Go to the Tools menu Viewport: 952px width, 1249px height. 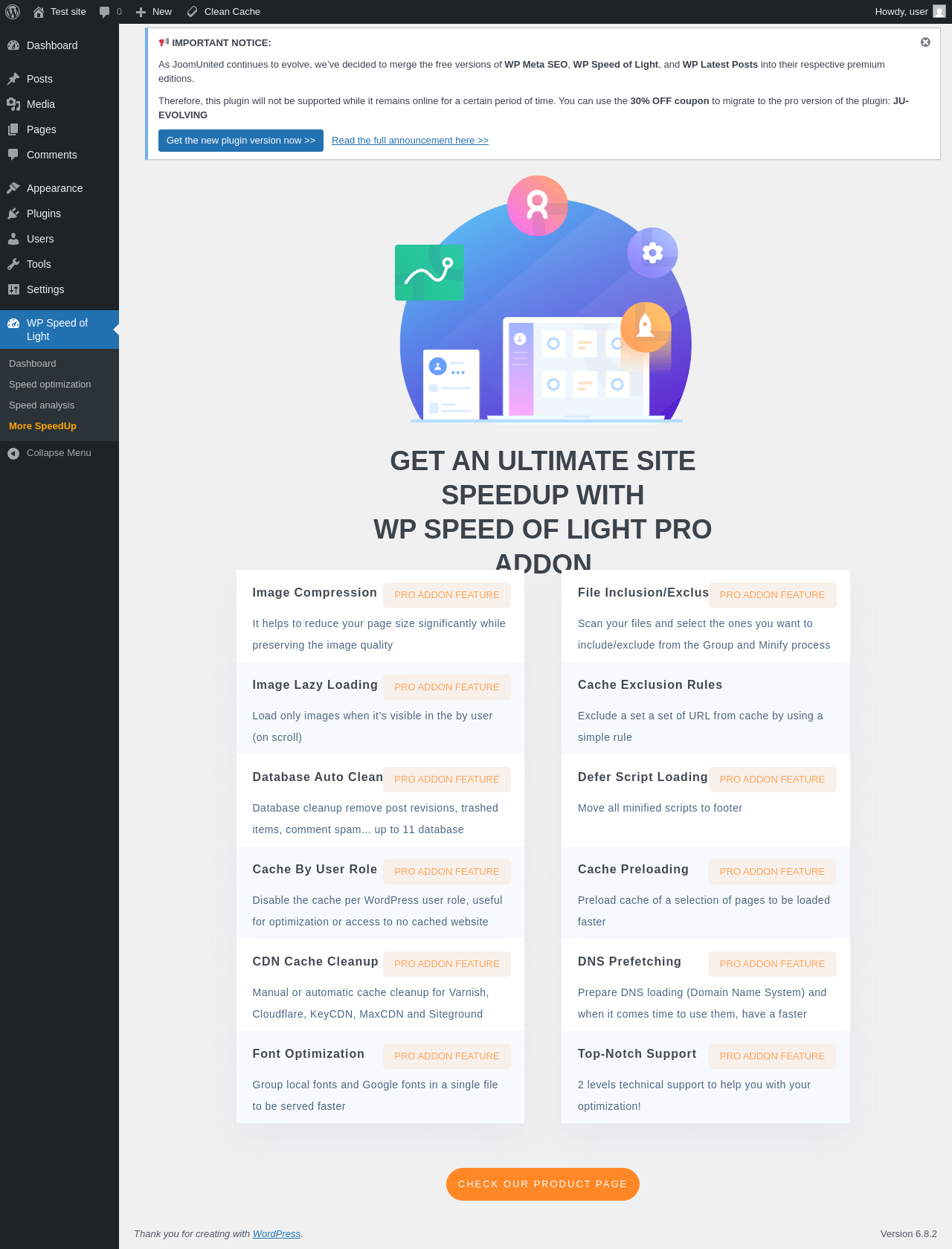59,264
